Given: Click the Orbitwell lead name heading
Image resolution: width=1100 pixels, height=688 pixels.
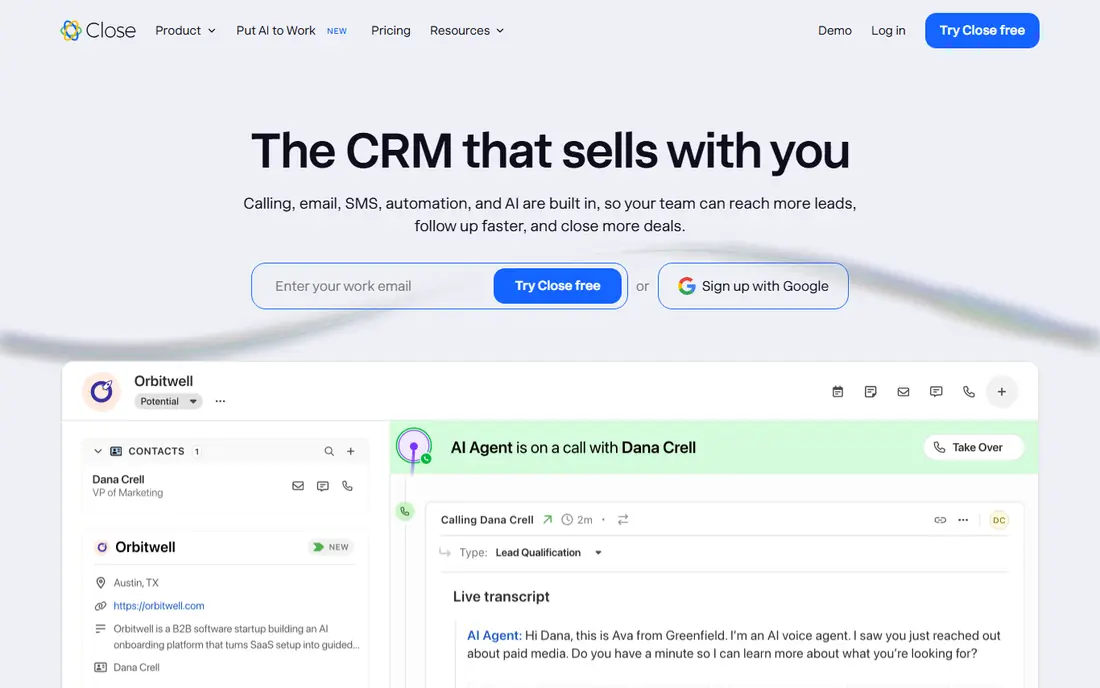Looking at the screenshot, I should (163, 381).
